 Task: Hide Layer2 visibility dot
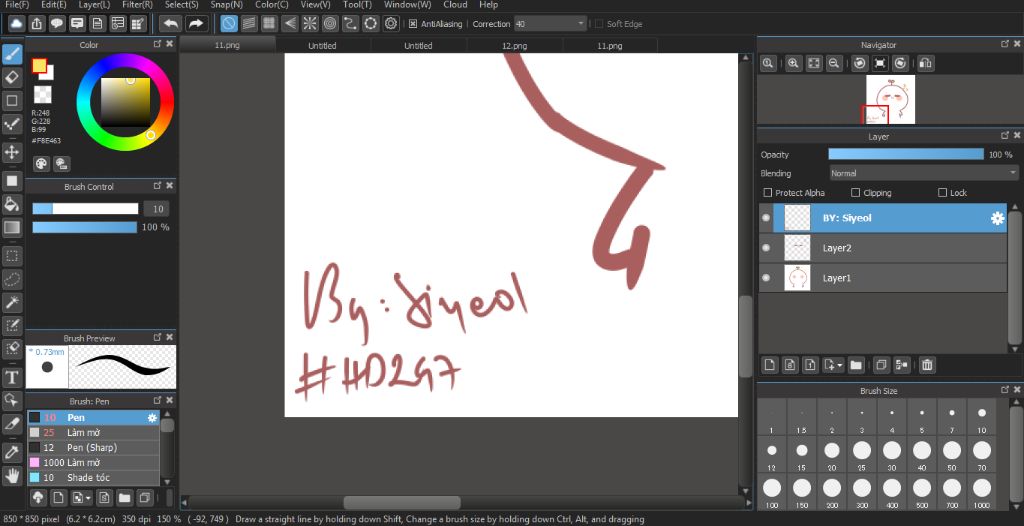click(x=766, y=248)
